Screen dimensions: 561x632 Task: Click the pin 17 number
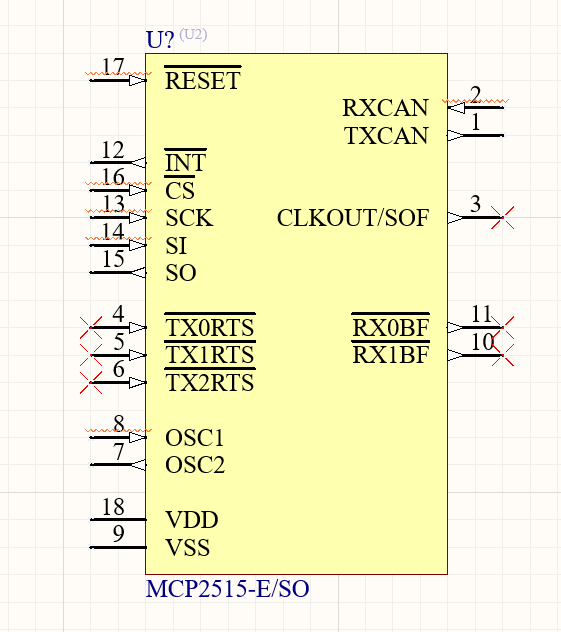click(x=113, y=67)
